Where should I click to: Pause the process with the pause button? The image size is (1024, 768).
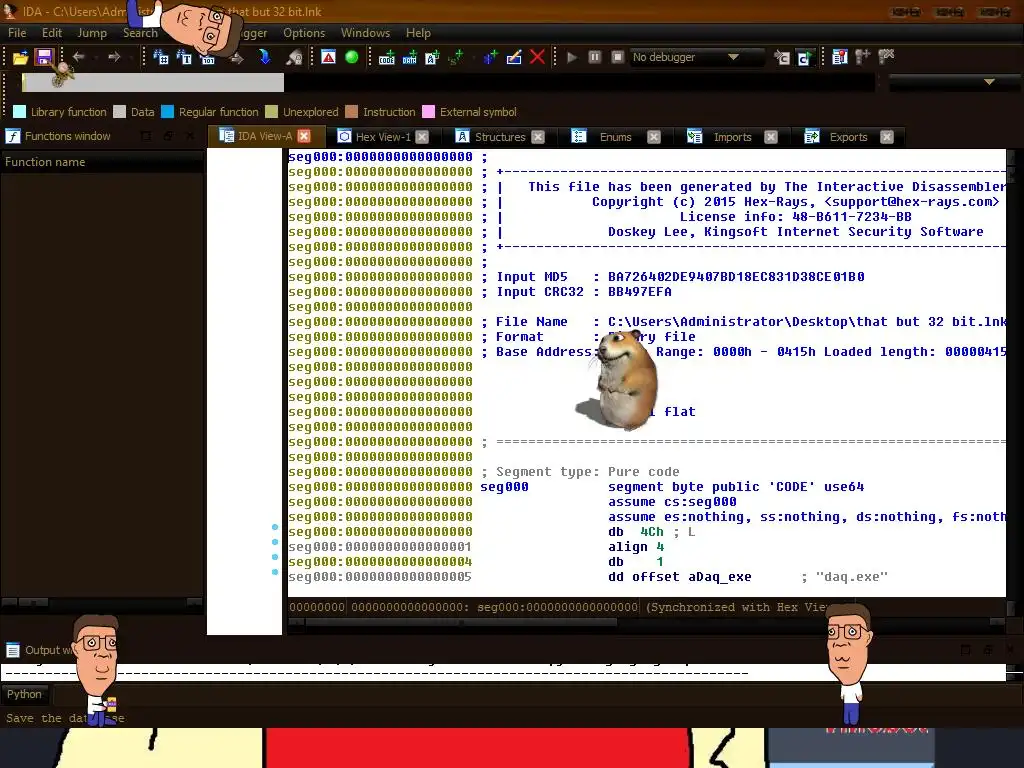point(595,57)
